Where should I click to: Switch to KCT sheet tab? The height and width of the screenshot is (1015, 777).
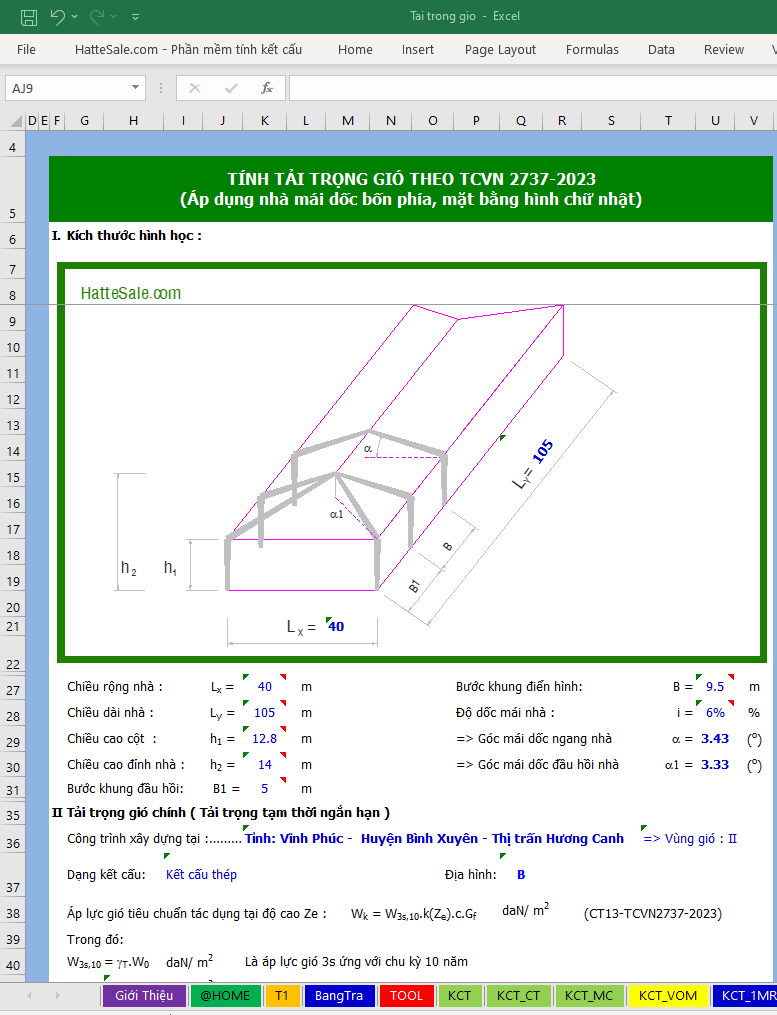(459, 996)
